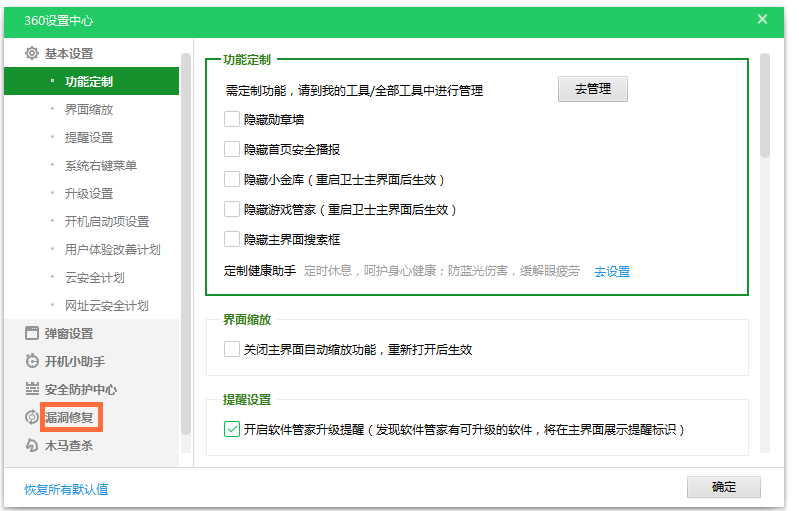This screenshot has width=799, height=511.
Task: Click the horse icon beside 木马查杀
Action: (32, 445)
